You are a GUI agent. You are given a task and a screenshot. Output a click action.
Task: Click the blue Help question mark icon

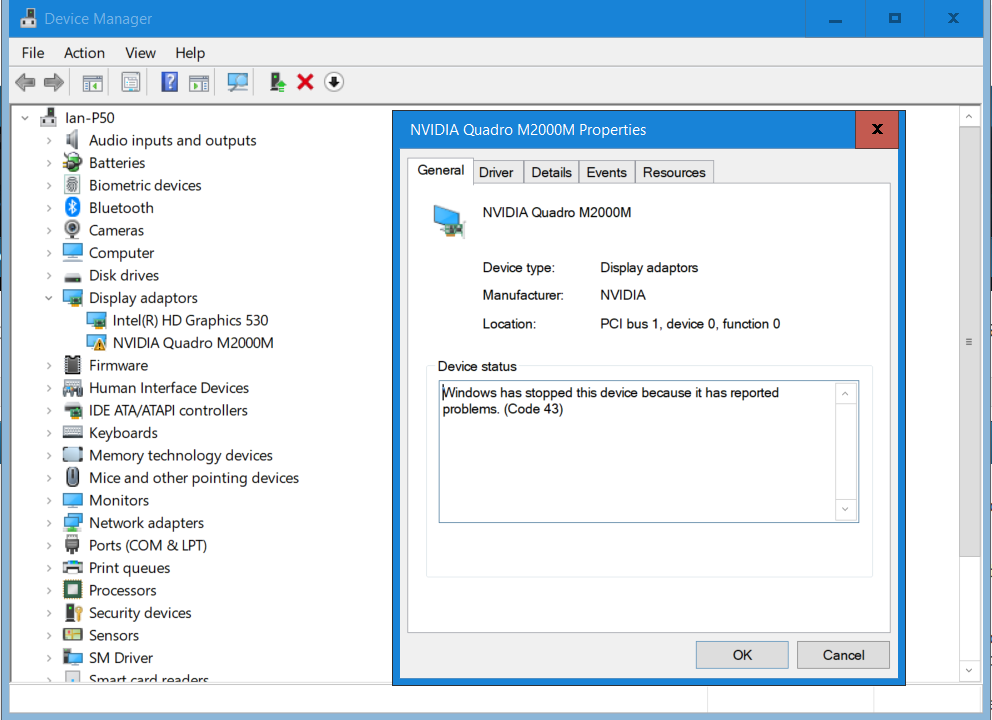170,82
